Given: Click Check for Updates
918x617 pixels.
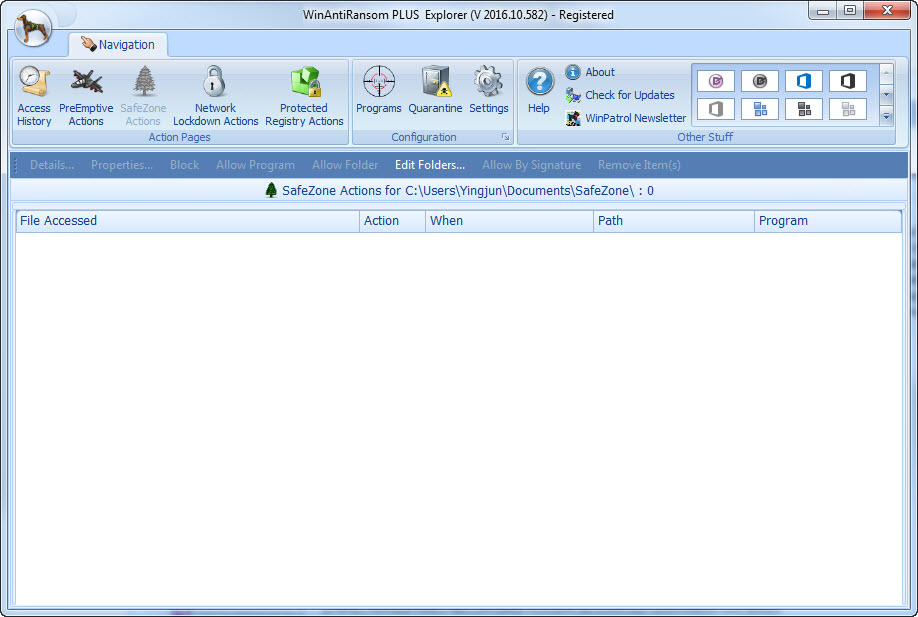Looking at the screenshot, I should (620, 95).
